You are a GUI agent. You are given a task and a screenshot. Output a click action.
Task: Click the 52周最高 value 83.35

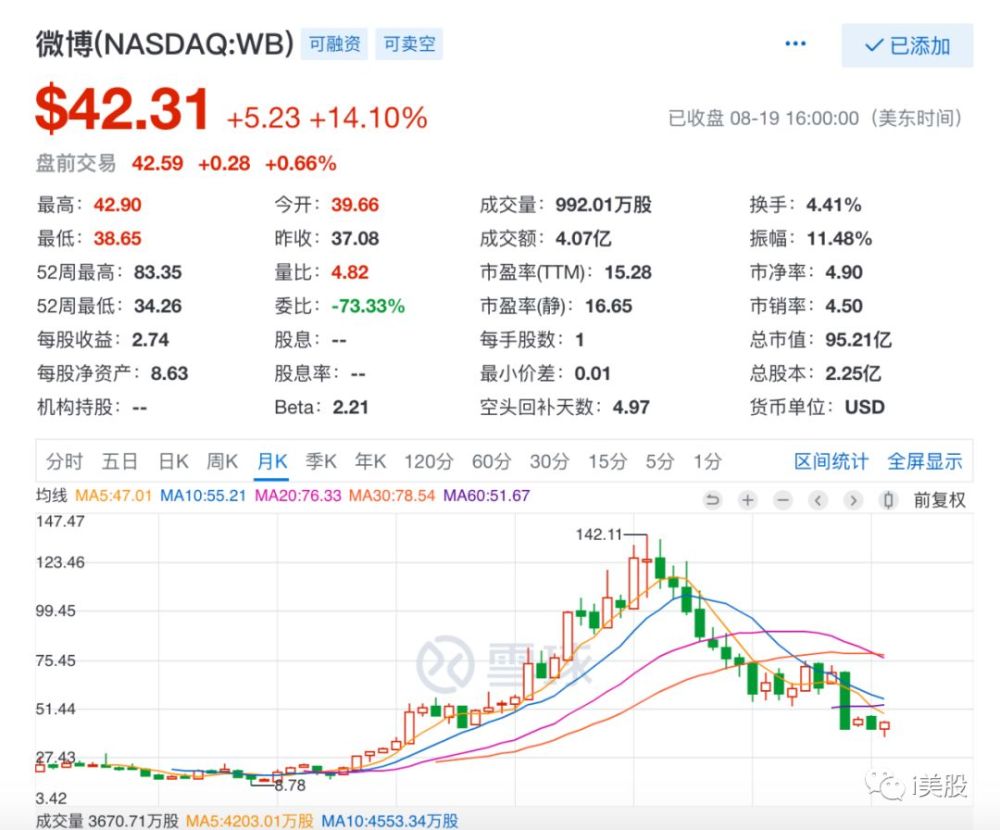coord(158,272)
